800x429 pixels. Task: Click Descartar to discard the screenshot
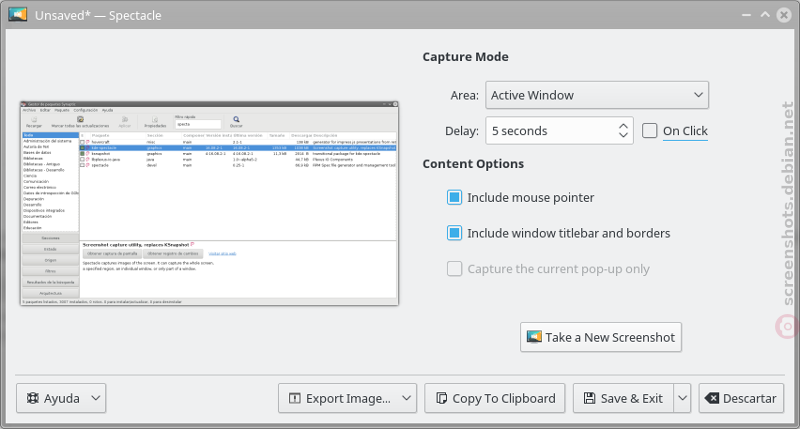click(741, 398)
